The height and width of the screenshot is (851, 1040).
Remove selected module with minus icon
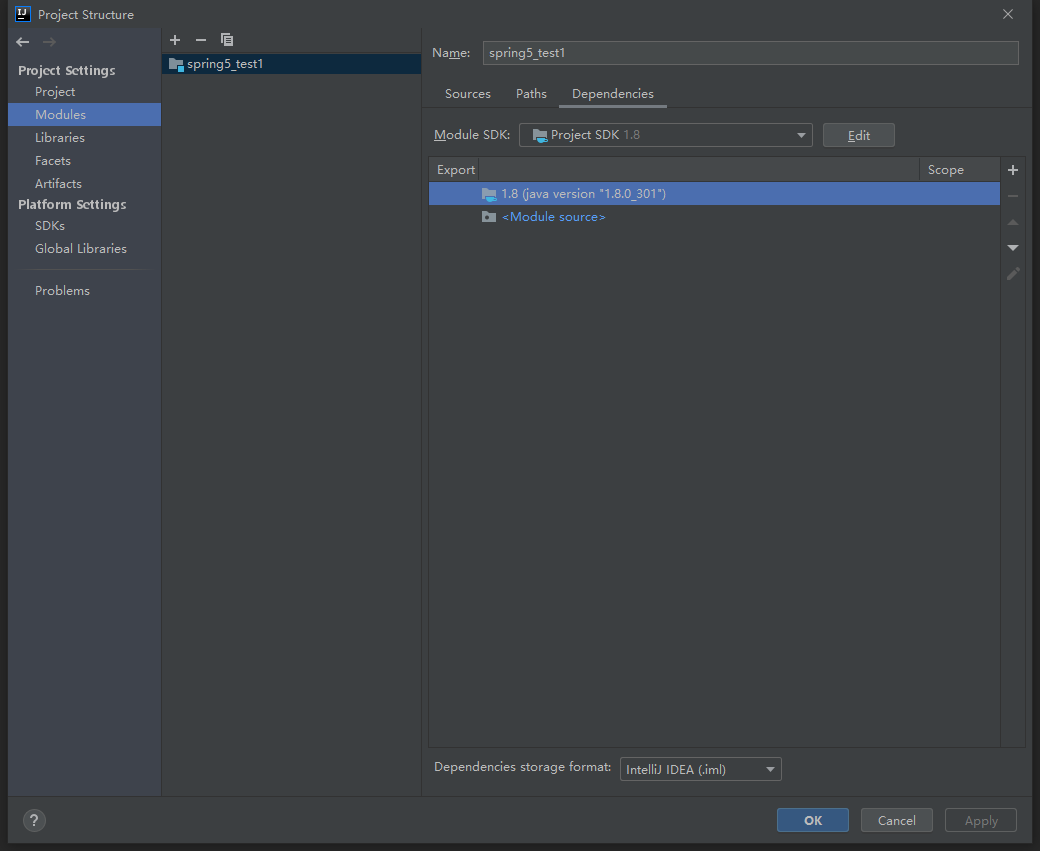point(201,40)
